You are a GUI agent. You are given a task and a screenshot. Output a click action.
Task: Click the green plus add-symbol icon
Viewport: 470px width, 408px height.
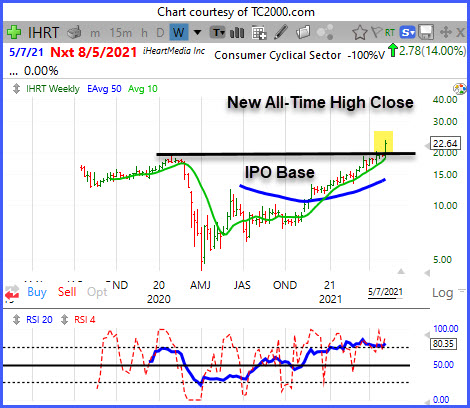[14, 33]
